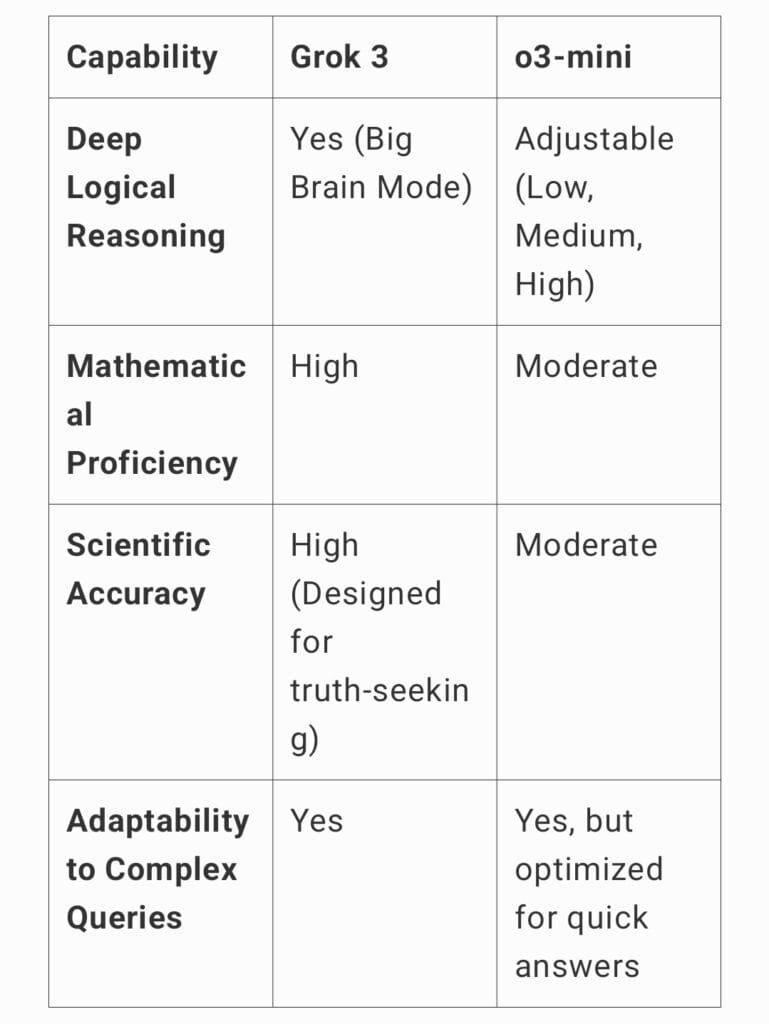Select the Deep Logical Reasoning row label
Viewport: 769px width, 1024px height.
(x=145, y=187)
